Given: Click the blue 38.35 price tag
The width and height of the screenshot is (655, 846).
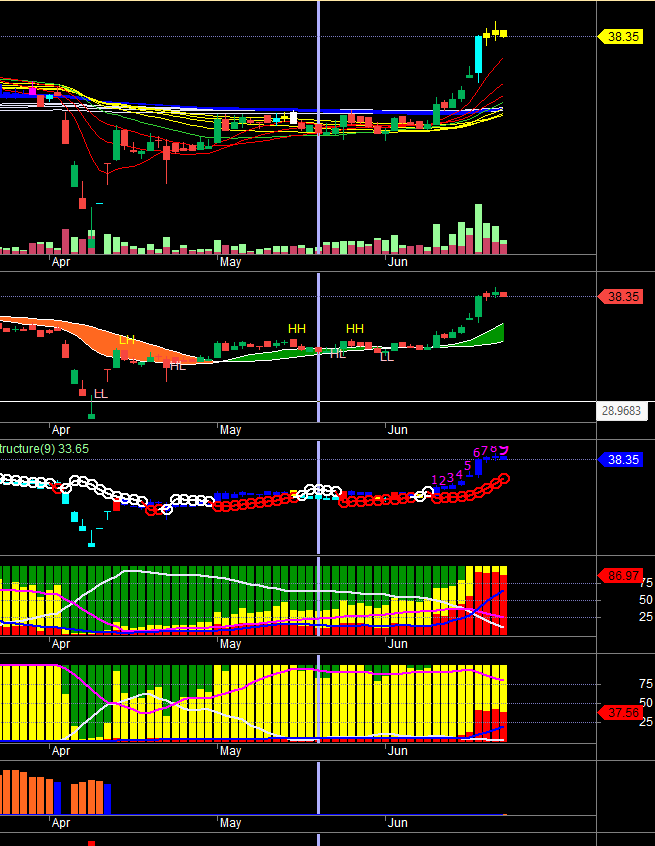Looking at the screenshot, I should (620, 460).
